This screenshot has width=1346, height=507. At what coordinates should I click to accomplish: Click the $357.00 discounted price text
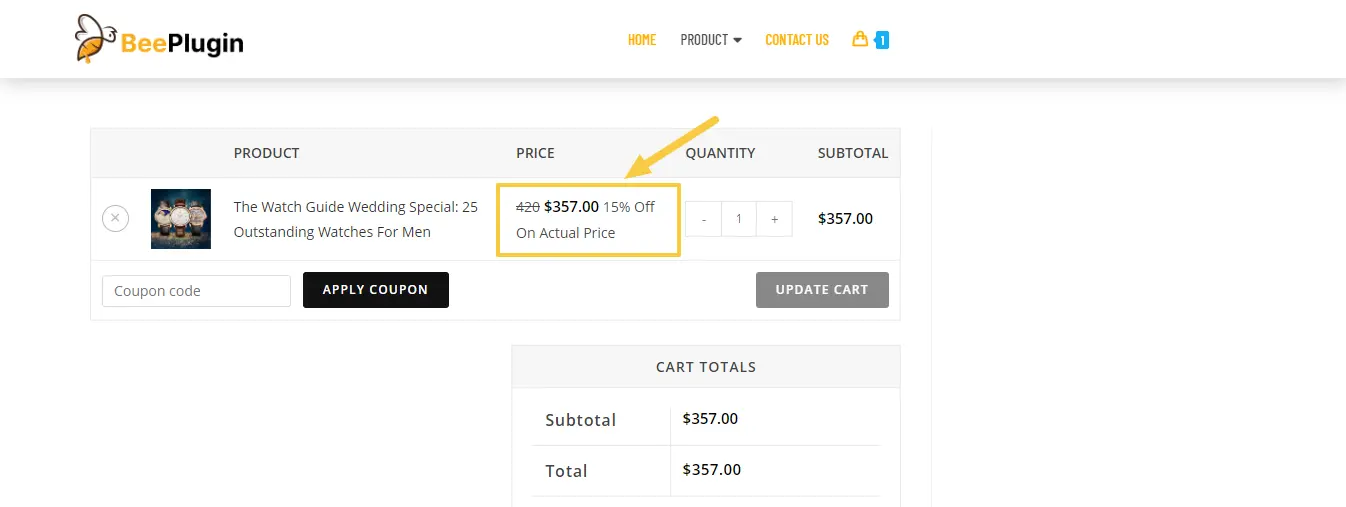point(572,207)
